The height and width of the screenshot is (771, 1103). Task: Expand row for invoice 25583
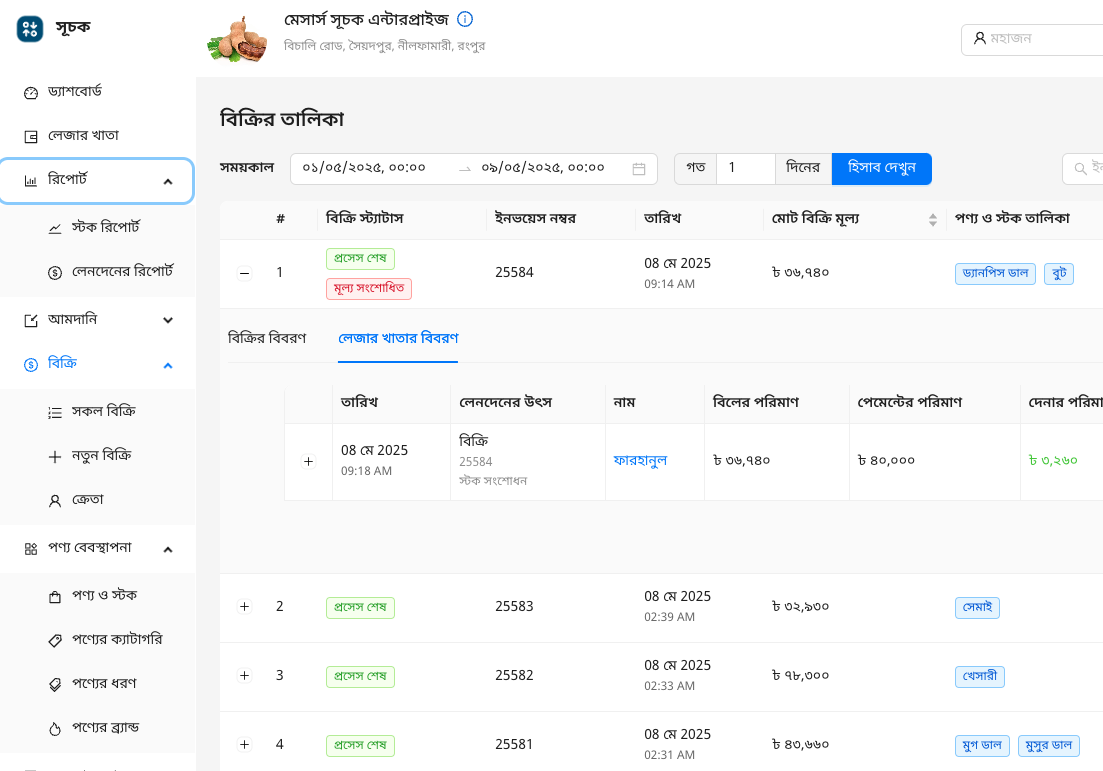[x=244, y=606]
